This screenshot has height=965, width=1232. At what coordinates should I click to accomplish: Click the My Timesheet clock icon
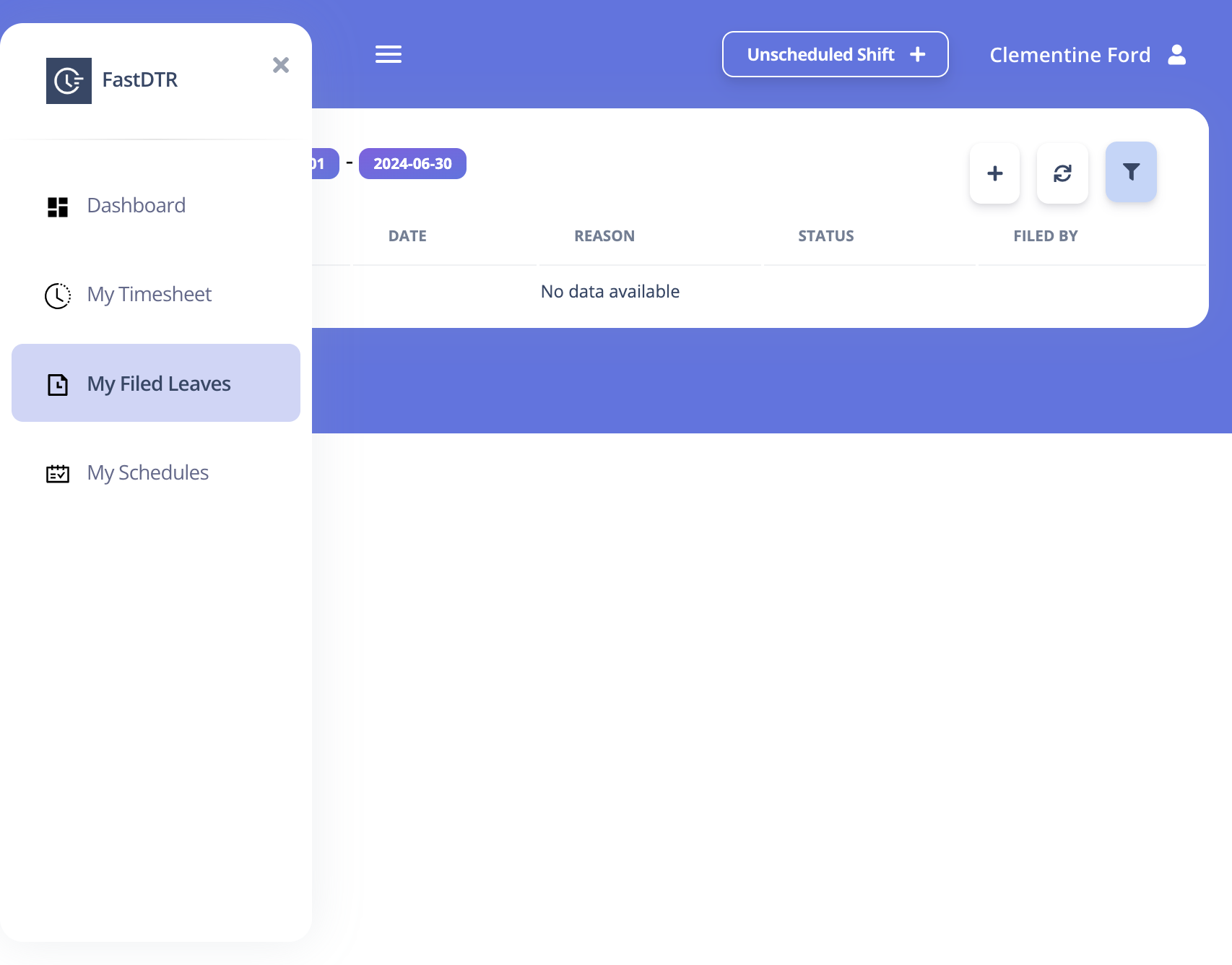[58, 295]
